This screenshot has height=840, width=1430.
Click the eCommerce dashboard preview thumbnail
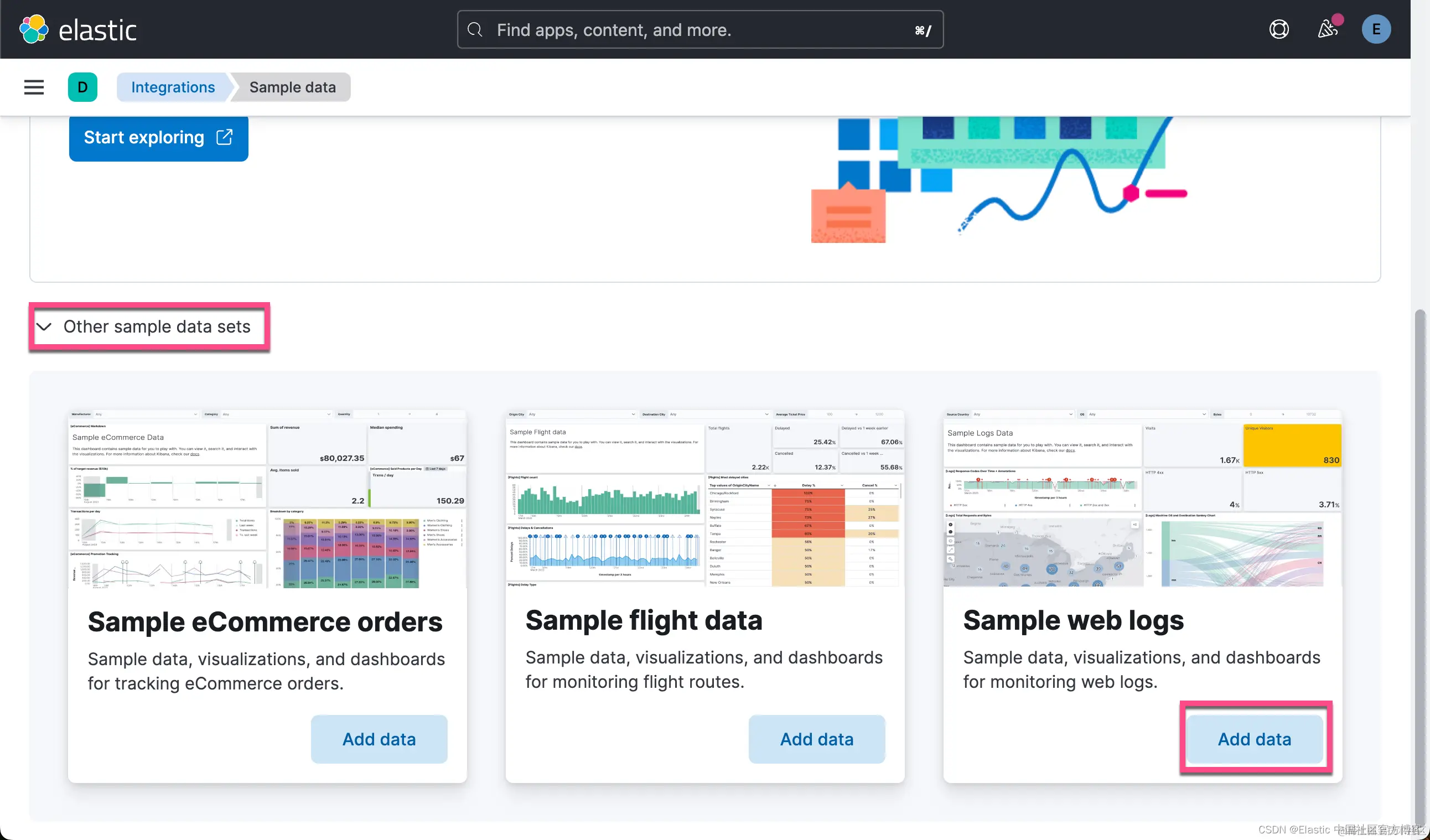click(x=267, y=500)
